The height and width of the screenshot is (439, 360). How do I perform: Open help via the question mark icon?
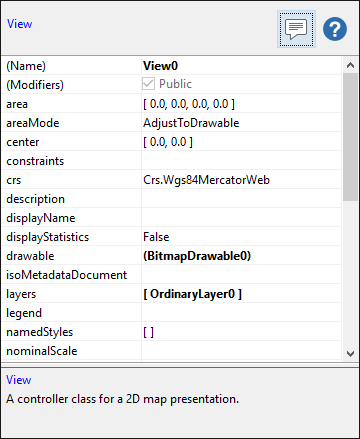[335, 29]
